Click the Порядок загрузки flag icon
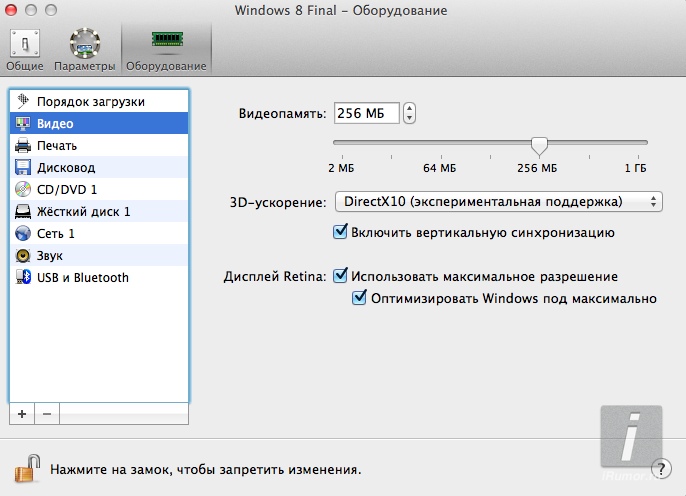This screenshot has width=686, height=496. point(23,101)
